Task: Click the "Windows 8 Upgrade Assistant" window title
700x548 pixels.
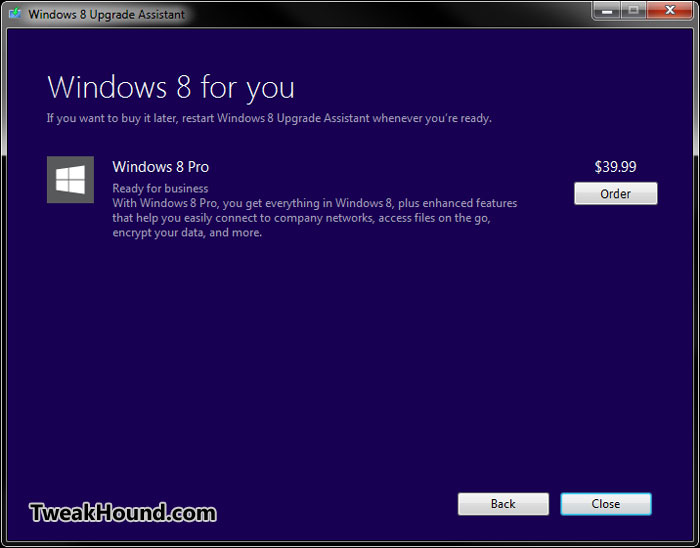Action: click(x=106, y=14)
